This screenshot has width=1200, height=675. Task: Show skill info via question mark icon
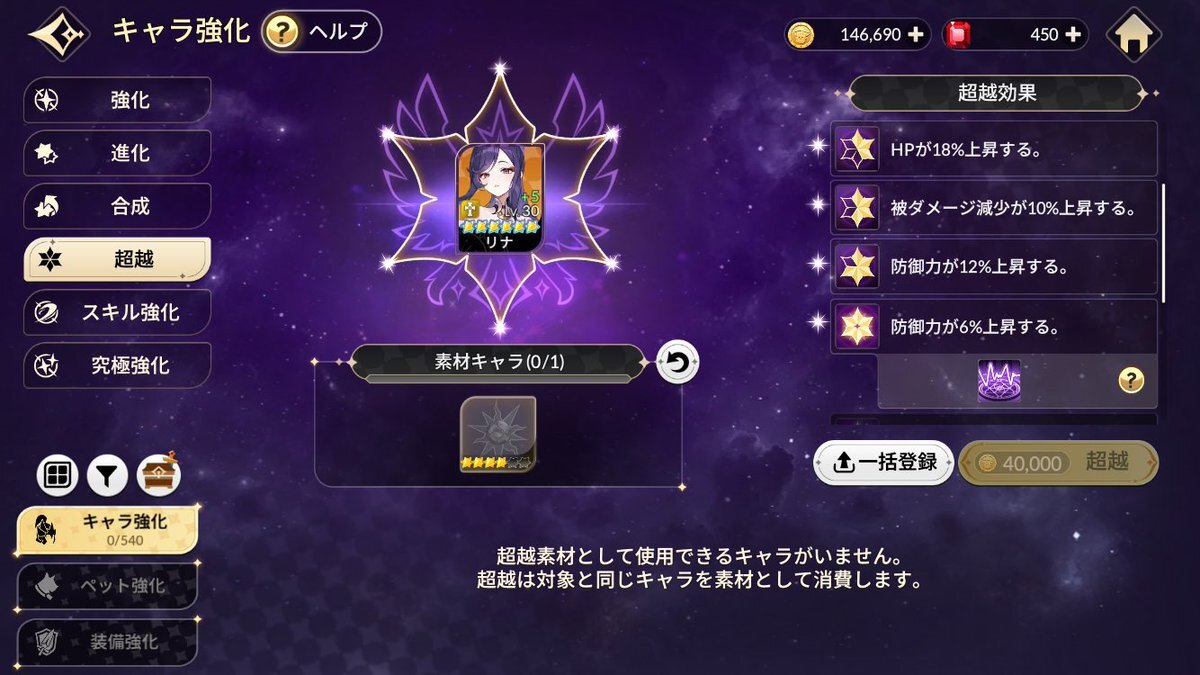(x=1130, y=380)
